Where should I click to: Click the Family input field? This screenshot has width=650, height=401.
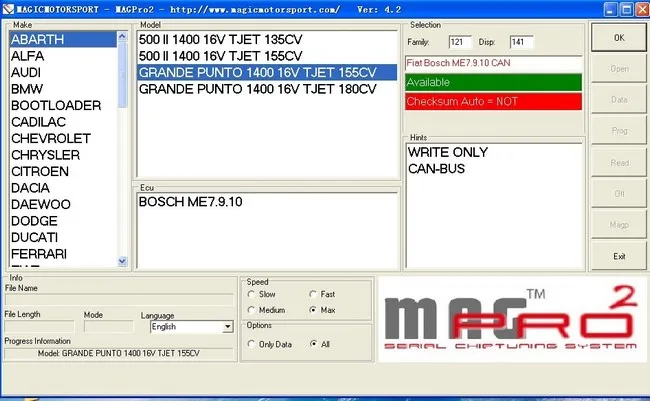[460, 42]
